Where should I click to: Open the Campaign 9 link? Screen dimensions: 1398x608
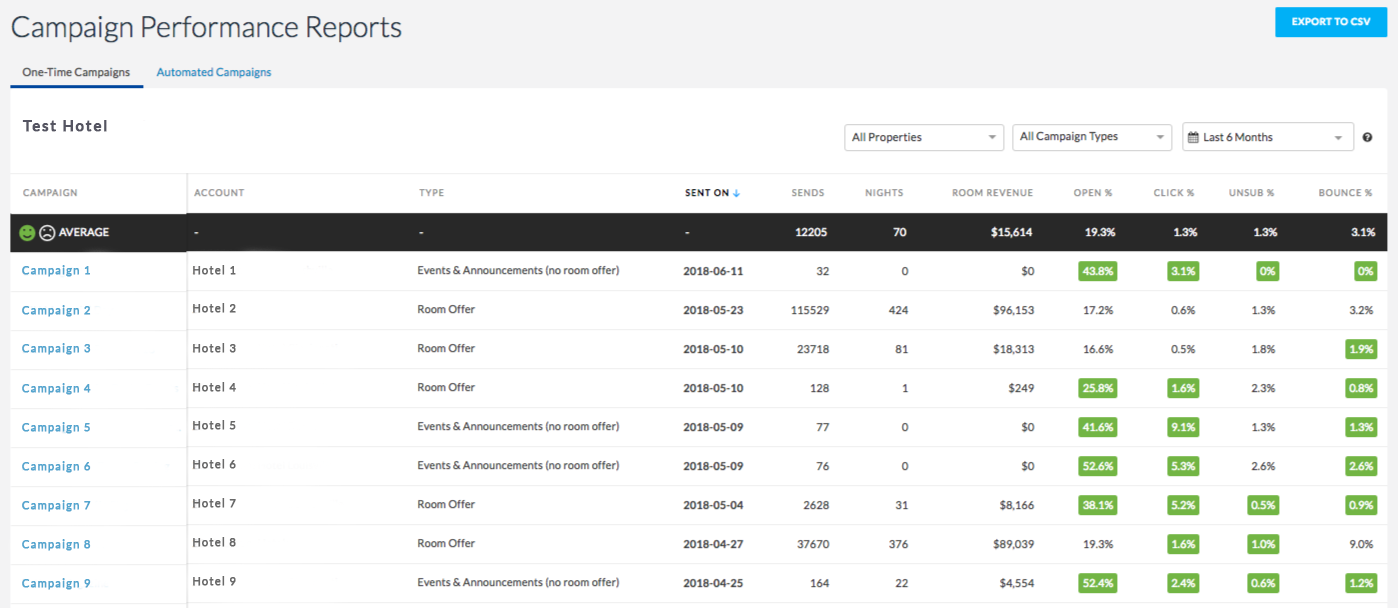point(56,583)
